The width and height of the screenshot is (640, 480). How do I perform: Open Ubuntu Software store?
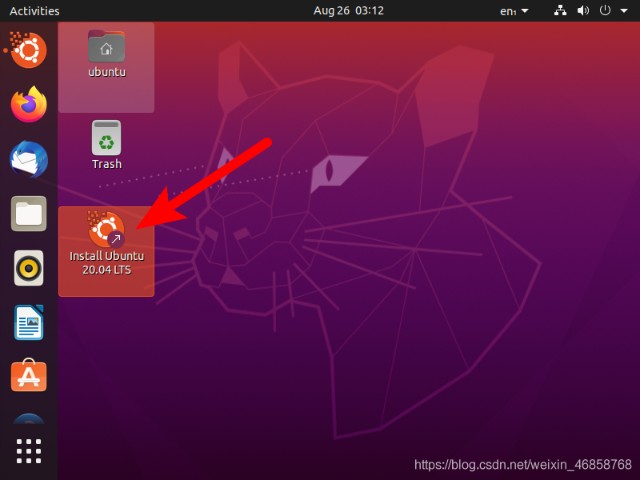(29, 376)
